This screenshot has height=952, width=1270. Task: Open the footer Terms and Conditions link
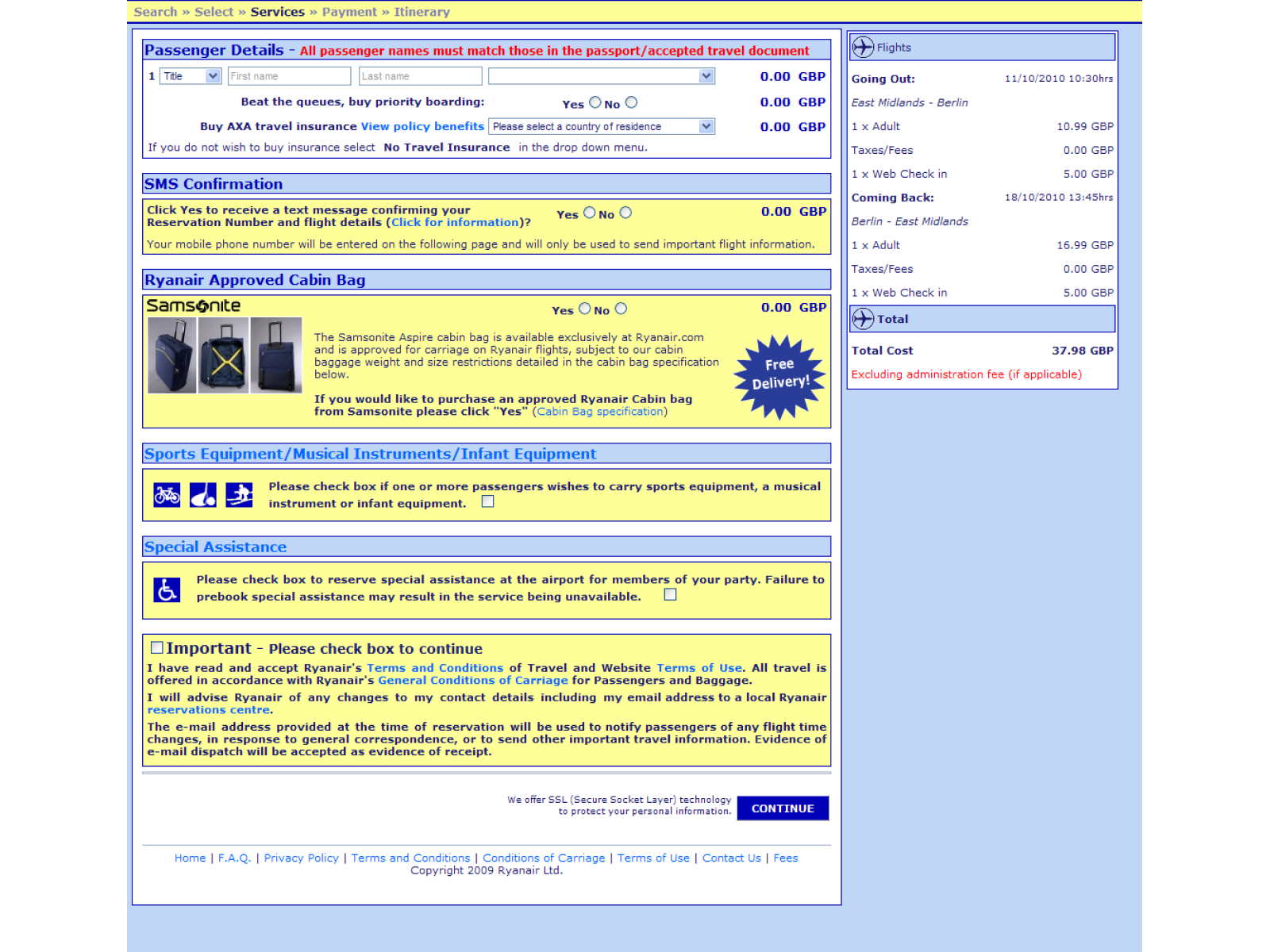click(411, 858)
